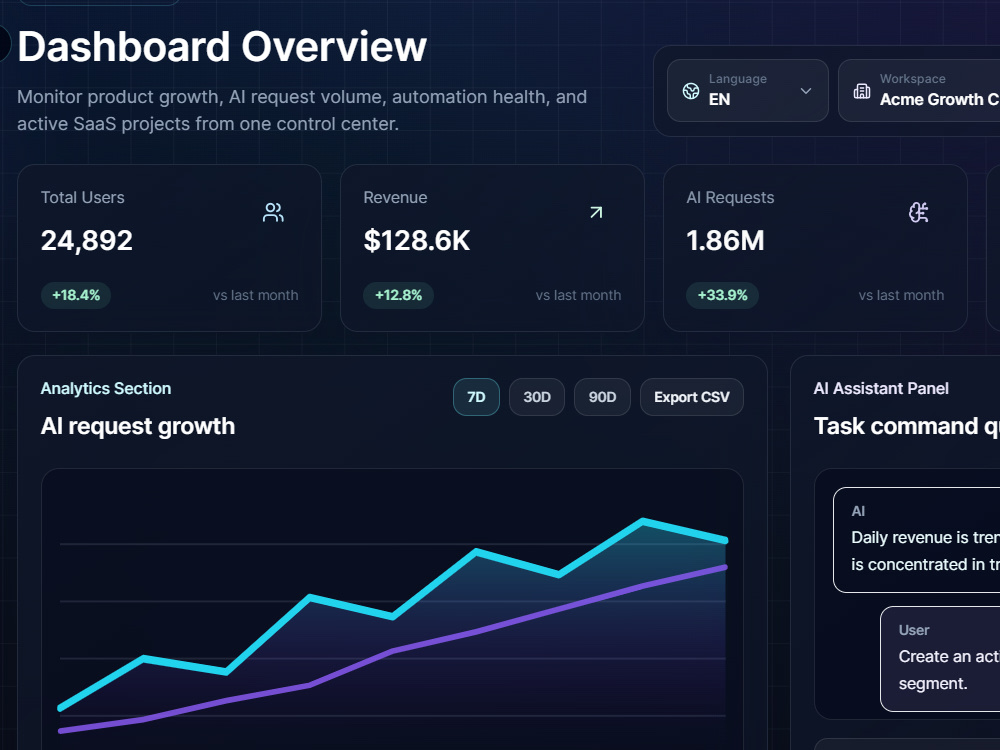Open the Language EN dropdown
Viewport: 1000px width, 750px height.
pyautogui.click(x=747, y=91)
